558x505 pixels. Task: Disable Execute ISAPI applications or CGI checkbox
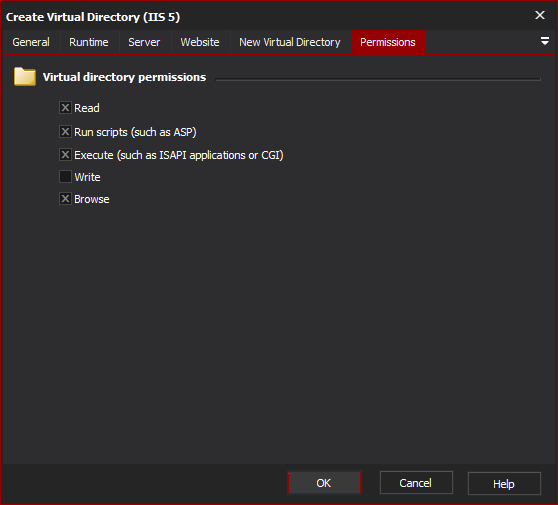click(x=65, y=155)
